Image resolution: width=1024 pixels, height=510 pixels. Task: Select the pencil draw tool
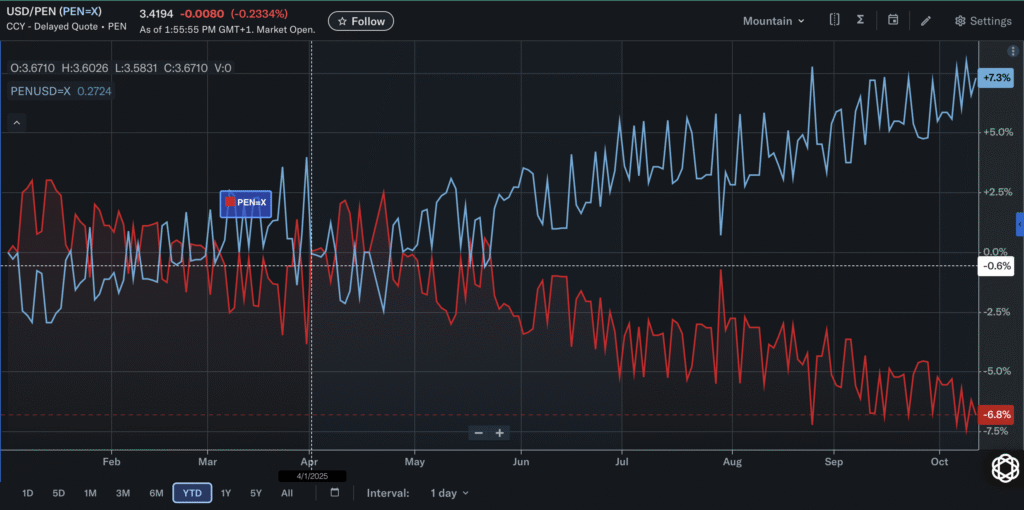pyautogui.click(x=926, y=21)
